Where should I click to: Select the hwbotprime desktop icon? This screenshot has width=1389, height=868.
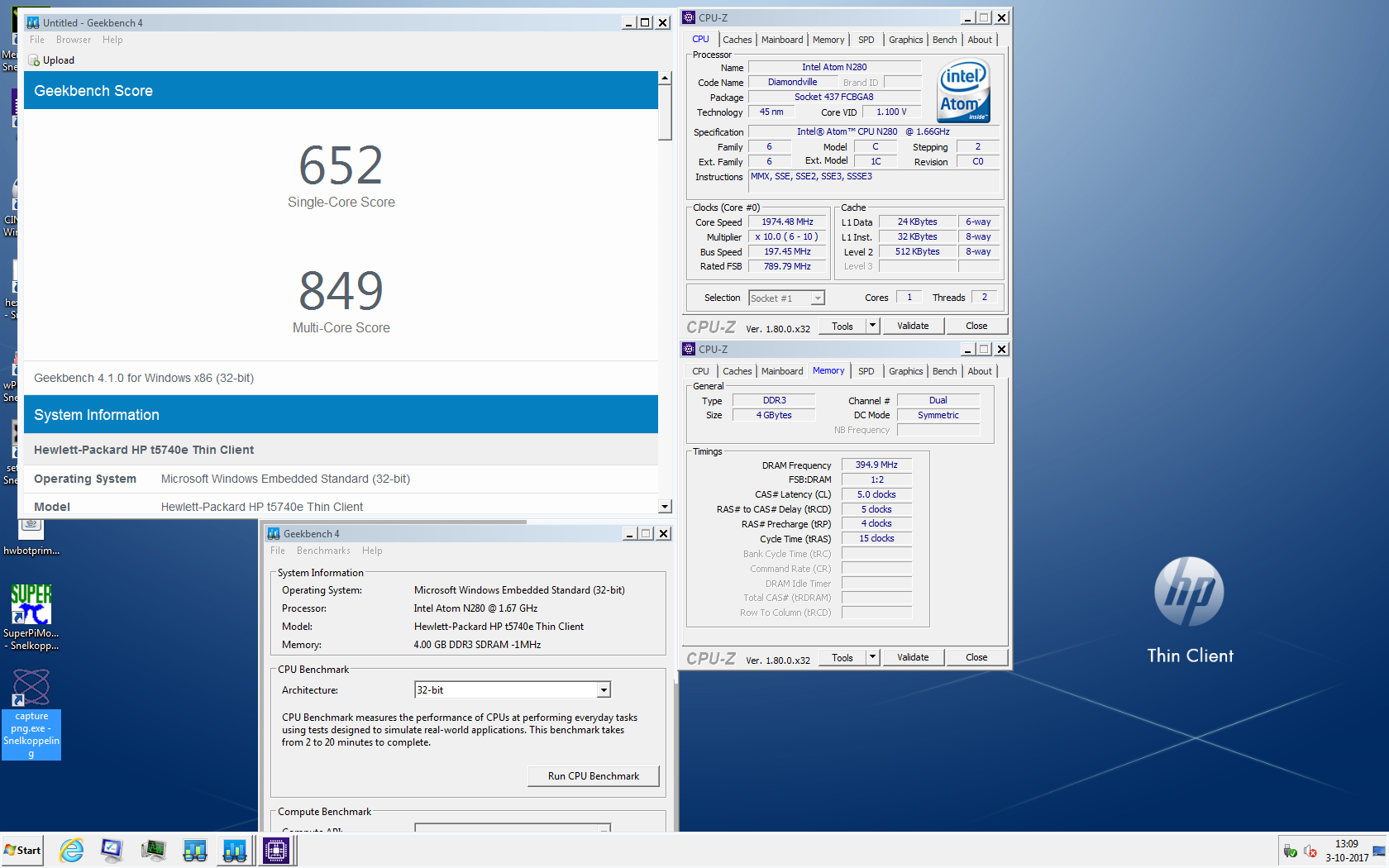point(31,537)
